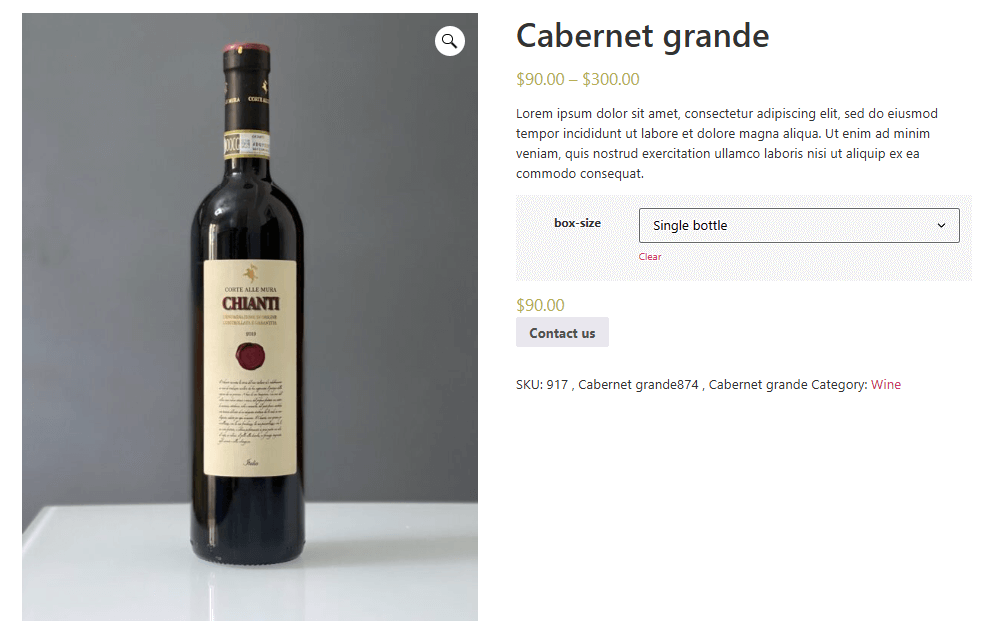Click the red wax seal on bottle label
This screenshot has height=639, width=1008.
pos(249,355)
